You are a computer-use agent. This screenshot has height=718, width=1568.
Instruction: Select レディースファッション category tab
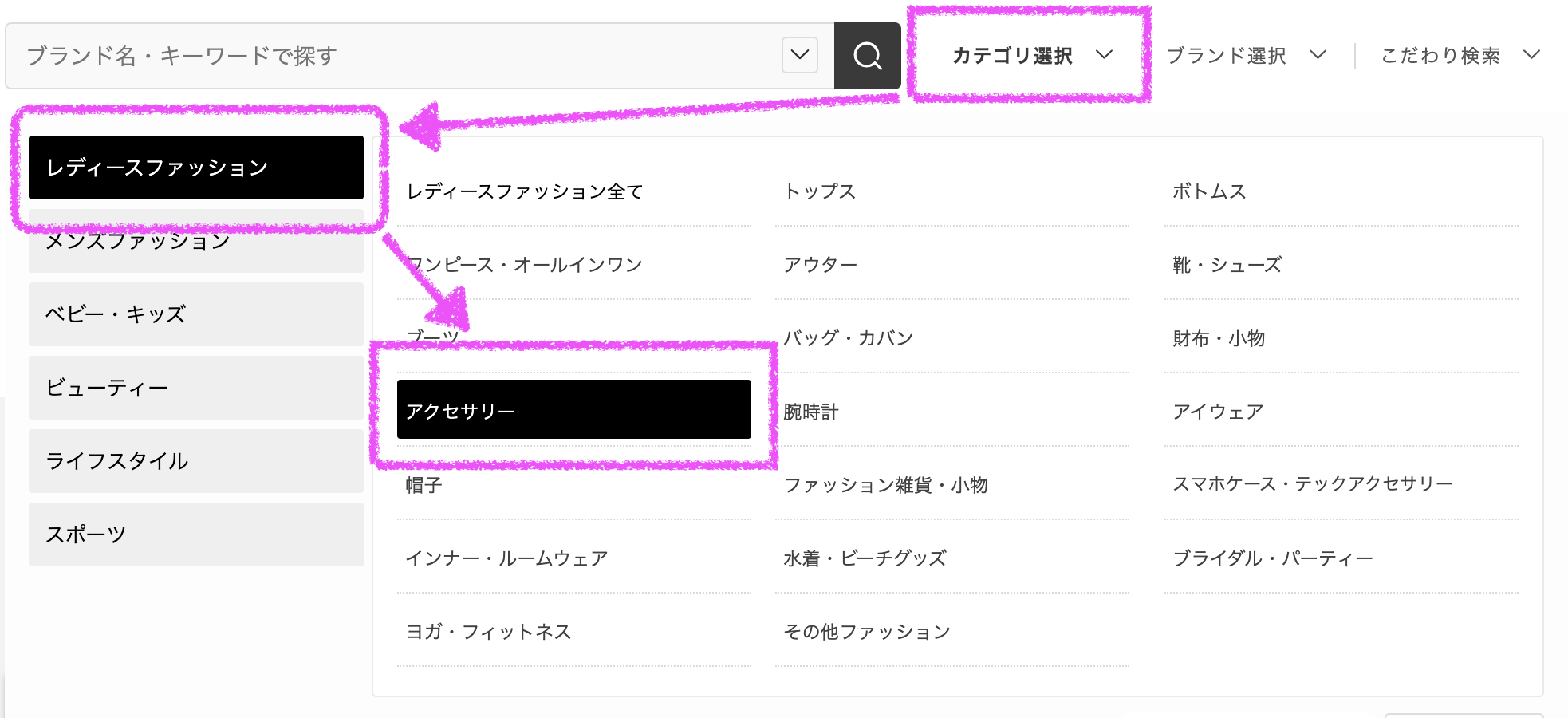(x=196, y=168)
